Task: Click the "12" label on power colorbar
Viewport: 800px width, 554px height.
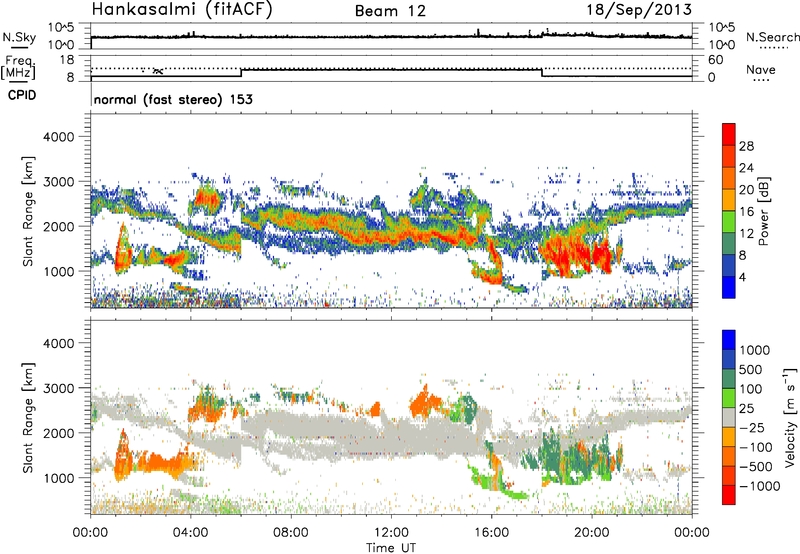Action: coord(746,234)
